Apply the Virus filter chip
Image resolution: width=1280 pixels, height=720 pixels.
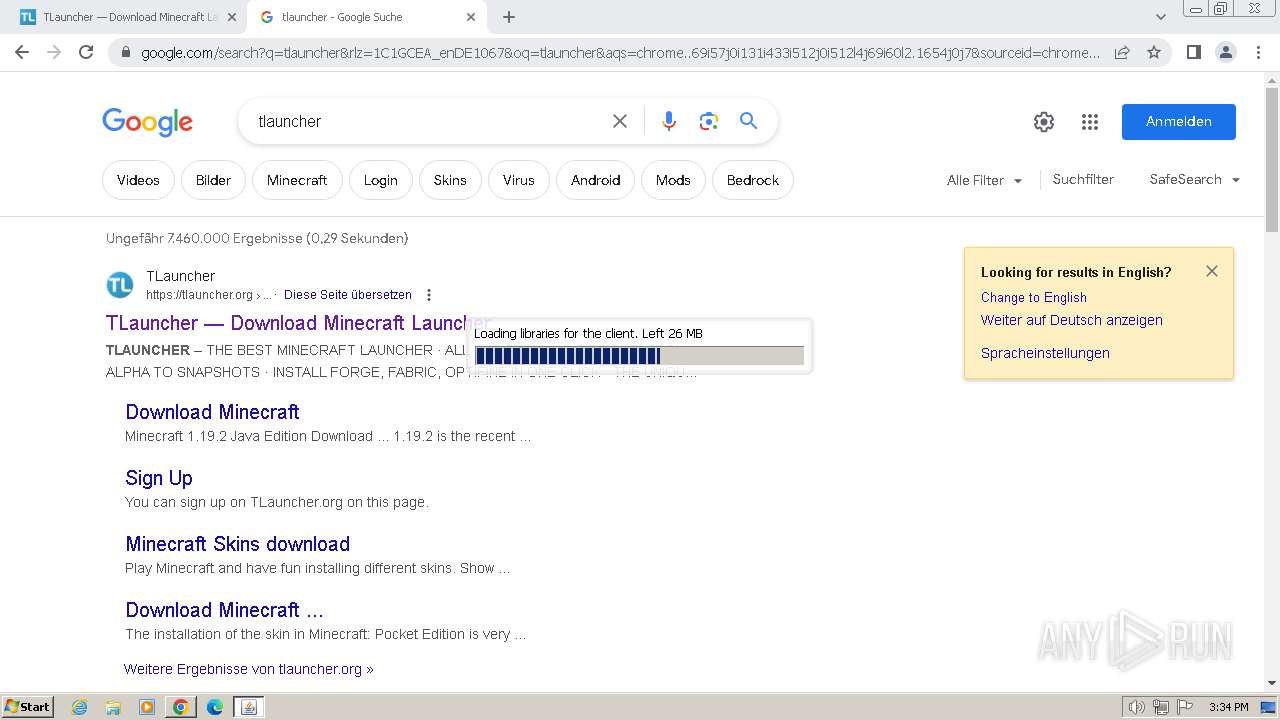pyautogui.click(x=518, y=180)
